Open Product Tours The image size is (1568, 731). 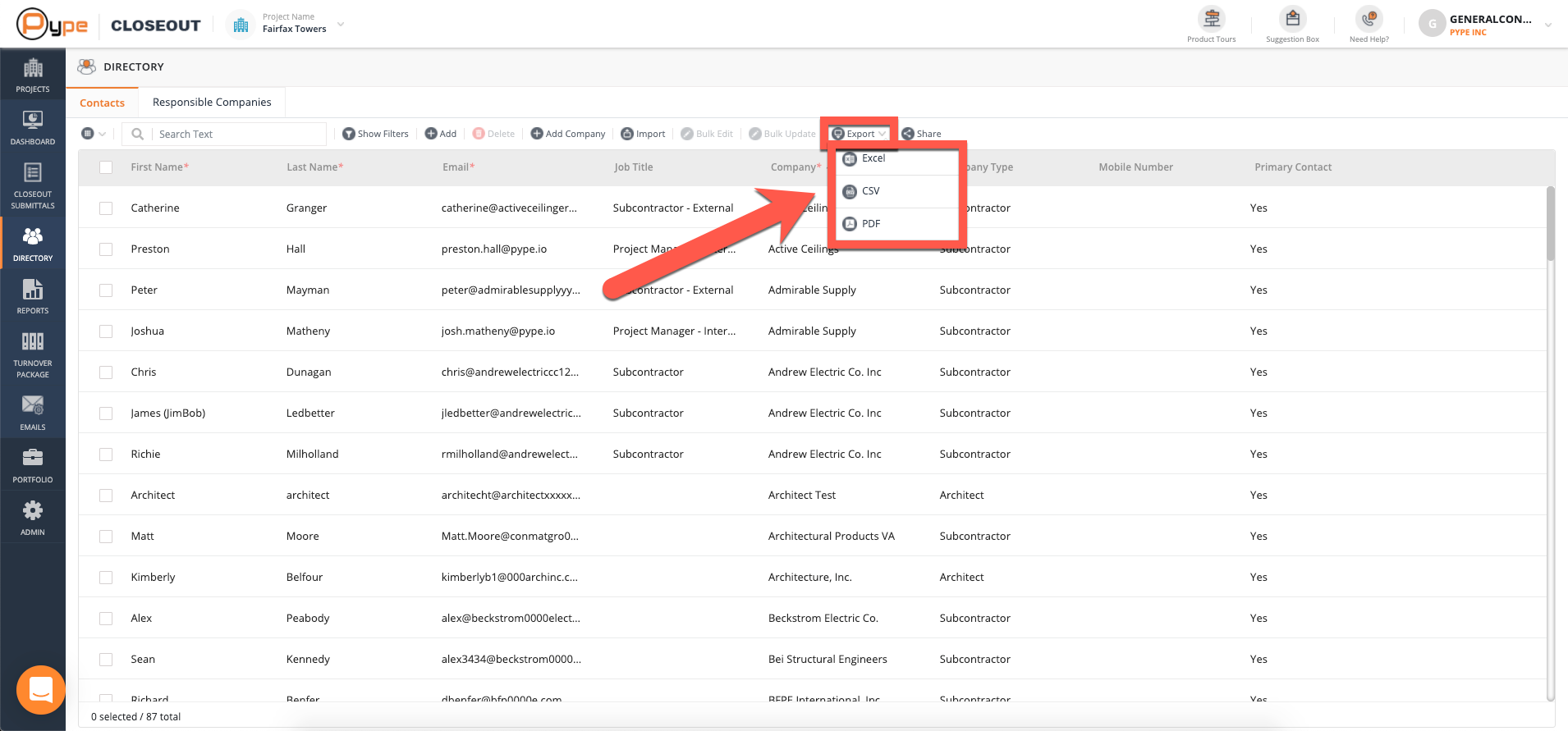pos(1212,25)
